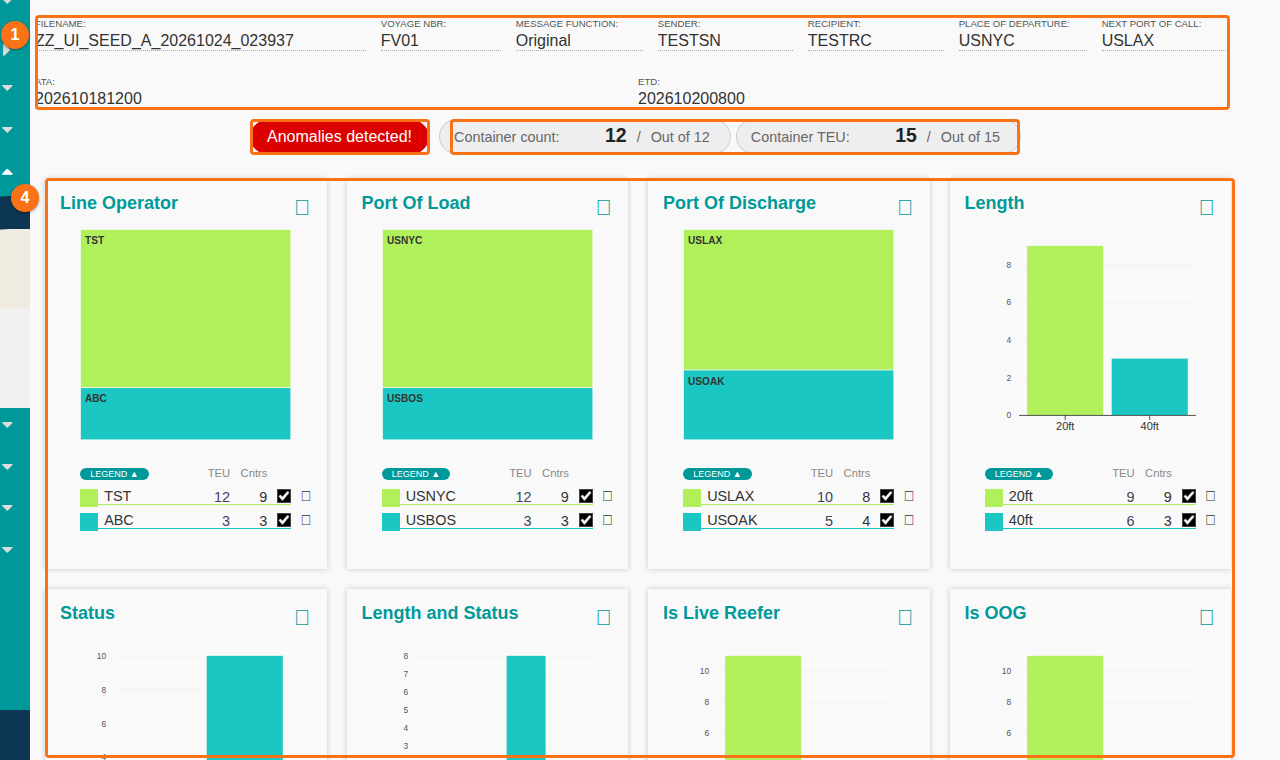This screenshot has width=1280, height=760.
Task: Click the Anomalies detected! button
Action: 340,137
